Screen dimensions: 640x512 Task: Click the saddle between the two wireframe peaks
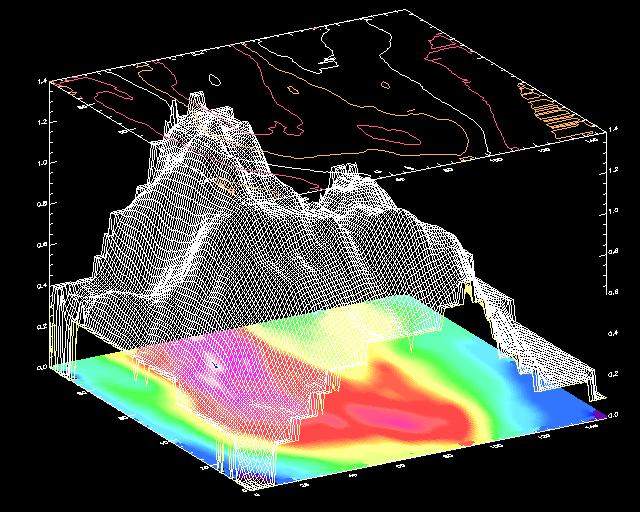click(300, 200)
